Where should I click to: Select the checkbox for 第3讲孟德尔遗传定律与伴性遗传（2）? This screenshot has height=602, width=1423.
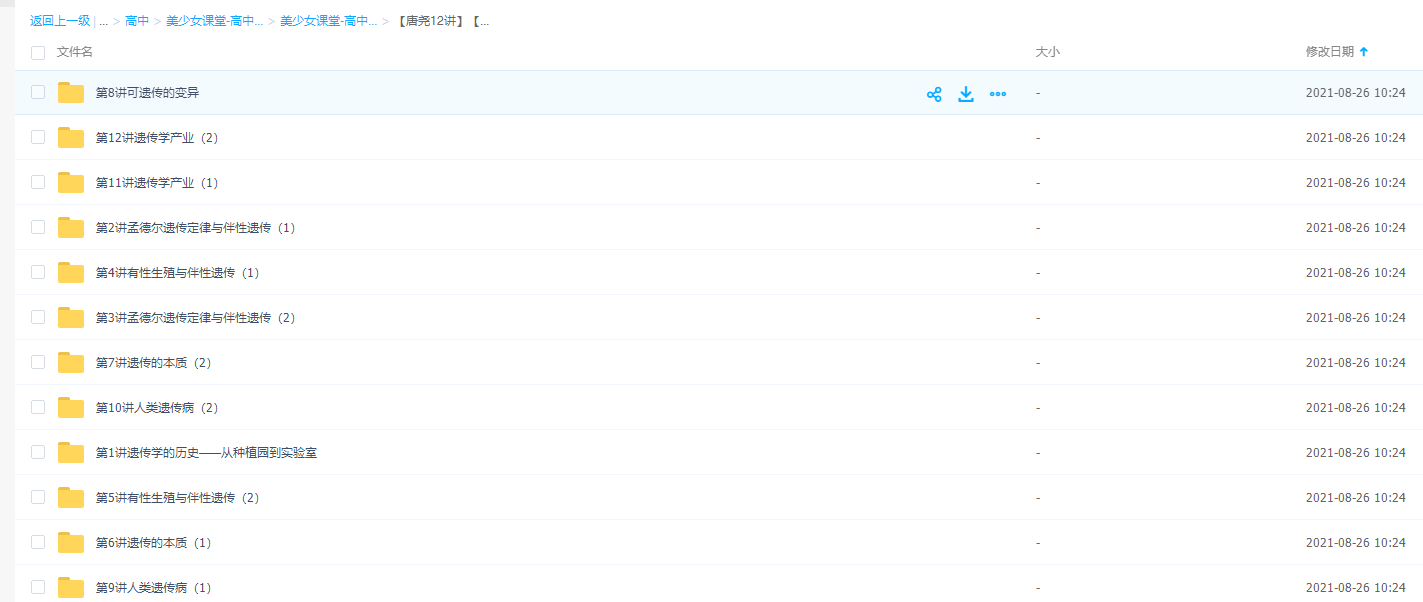[x=38, y=317]
